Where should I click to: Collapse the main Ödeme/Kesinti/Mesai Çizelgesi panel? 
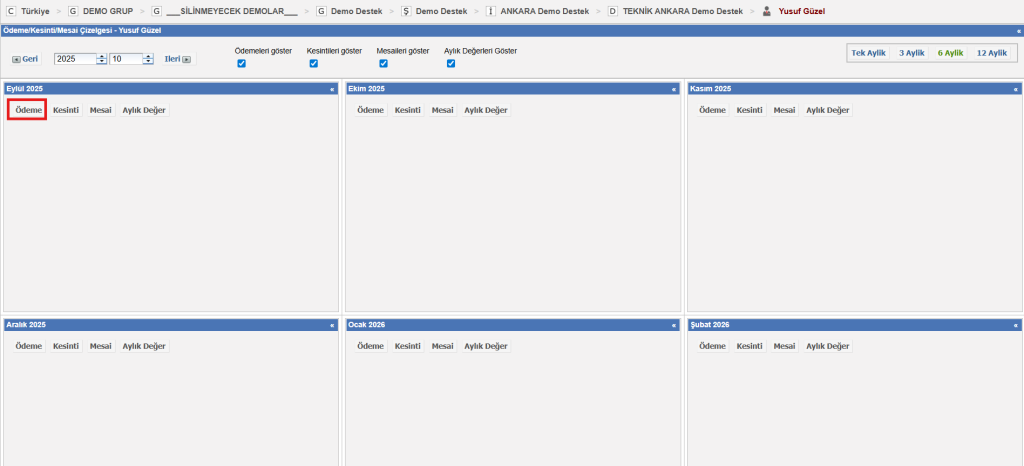[1018, 31]
